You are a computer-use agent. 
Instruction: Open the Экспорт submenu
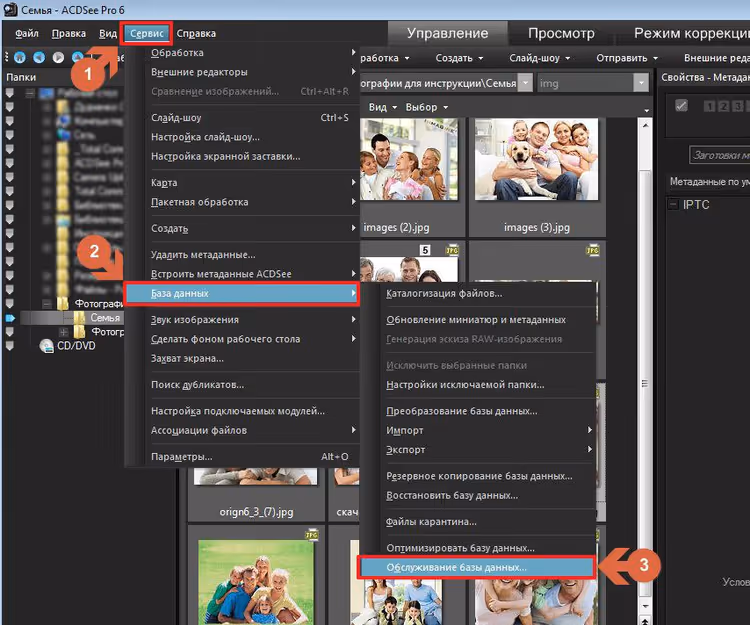point(476,450)
